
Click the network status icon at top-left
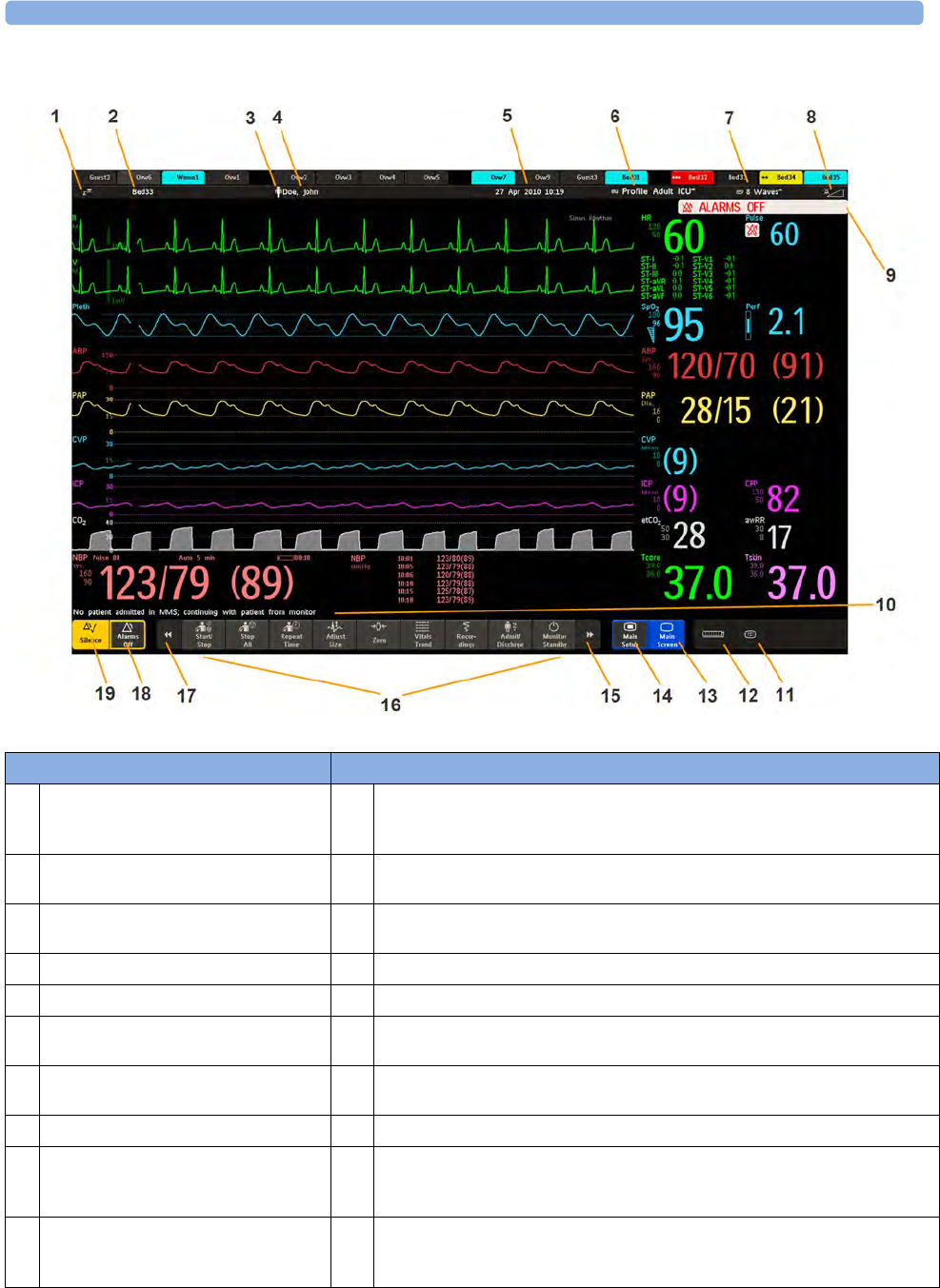coord(86,192)
